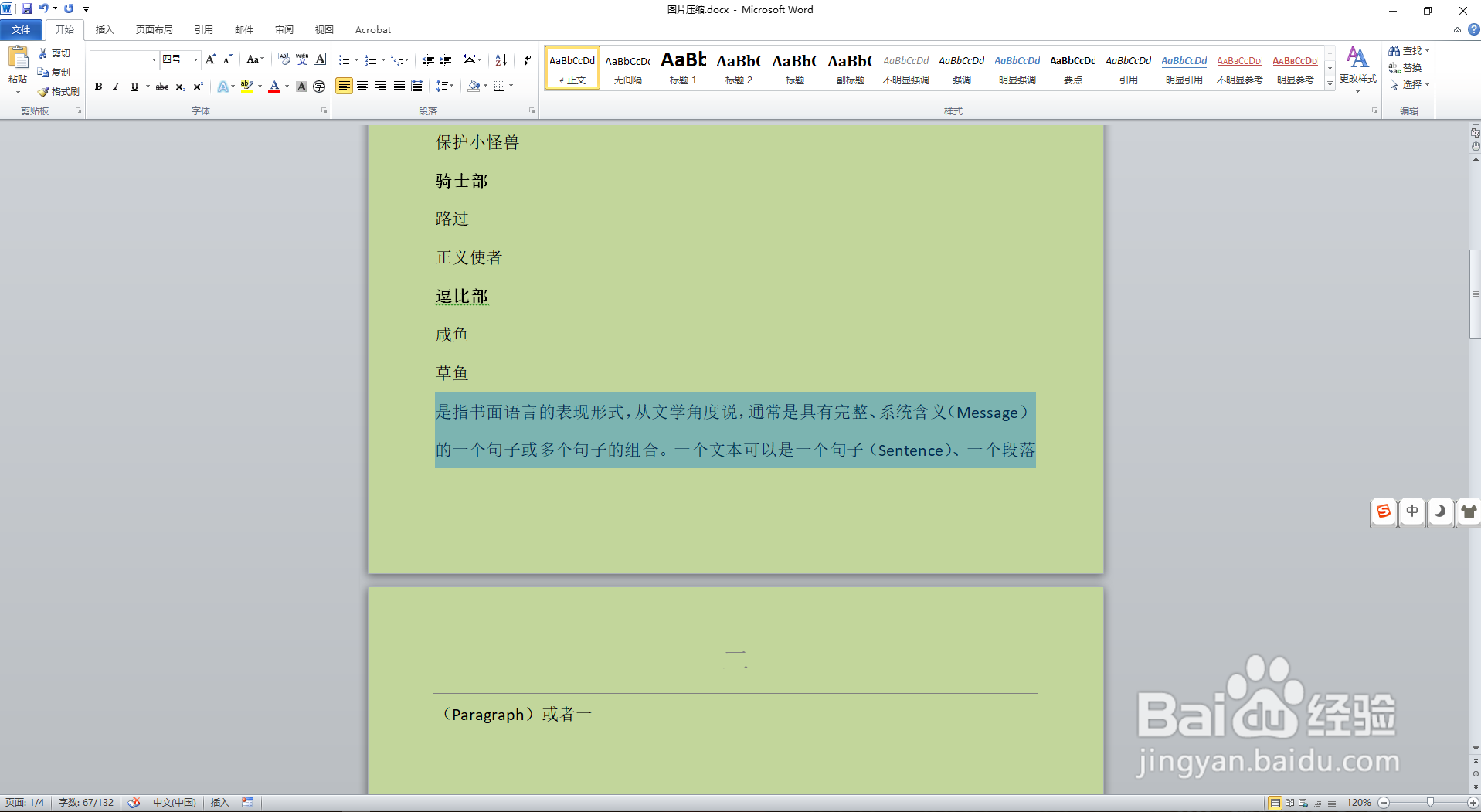Select the 标题 1 style
This screenshot has height=812, width=1481.
coord(683,68)
